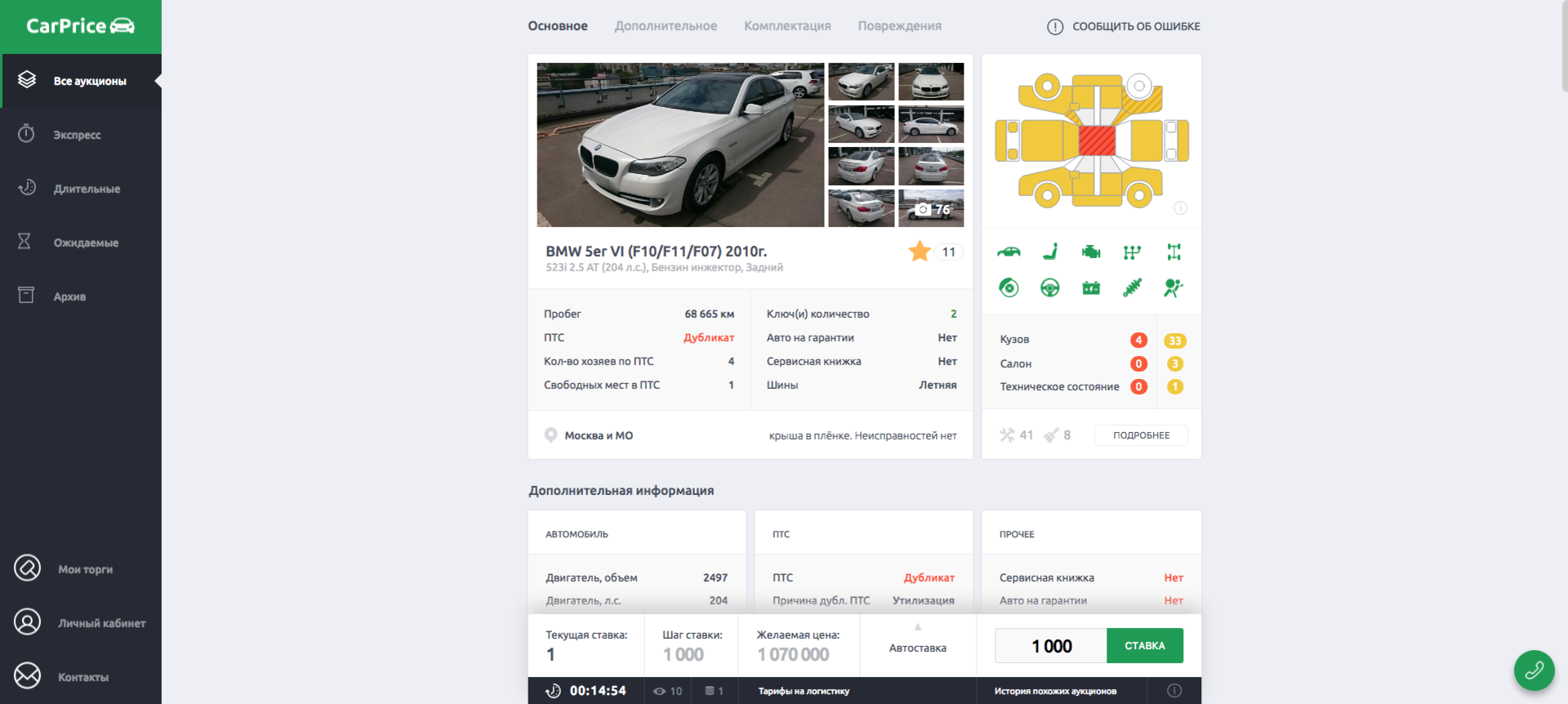Viewport: 1568px width, 704px height.
Task: Click the car body icon
Action: (x=1009, y=252)
